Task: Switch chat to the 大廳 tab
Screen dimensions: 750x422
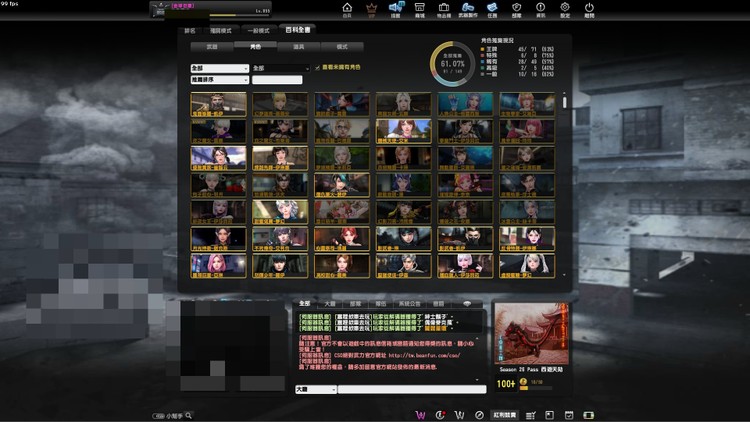Action: [330, 304]
